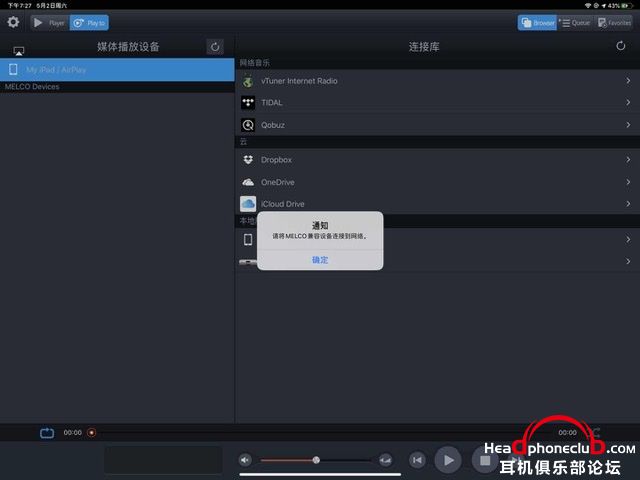Switch to the Play to tab

[x=89, y=23]
